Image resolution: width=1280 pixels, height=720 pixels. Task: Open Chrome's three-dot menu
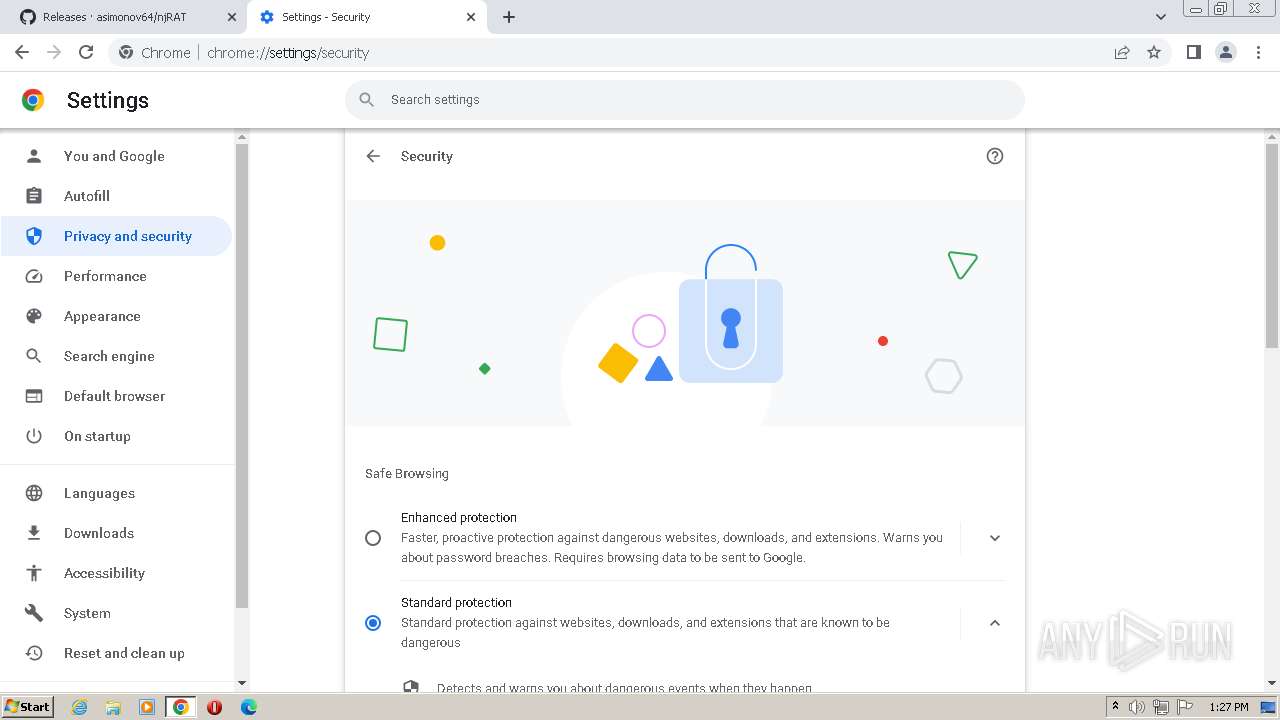1258,52
